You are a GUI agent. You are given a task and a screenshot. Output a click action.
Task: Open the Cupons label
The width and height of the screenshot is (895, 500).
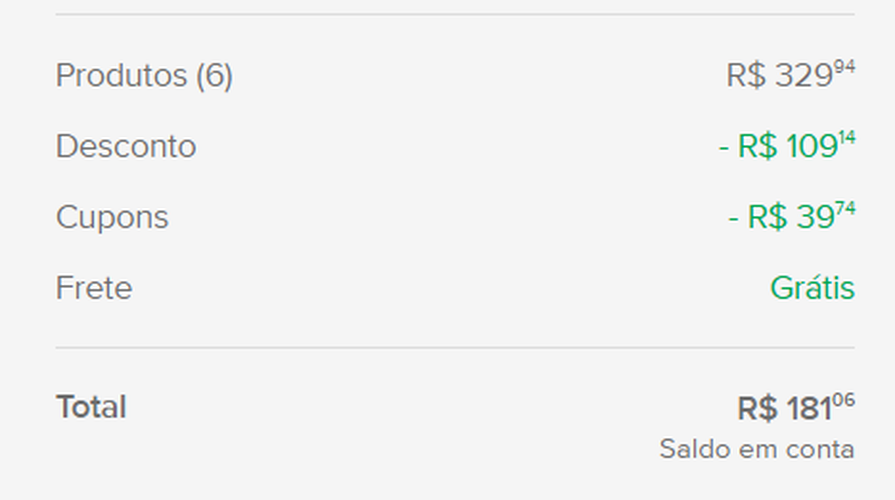[x=112, y=218]
